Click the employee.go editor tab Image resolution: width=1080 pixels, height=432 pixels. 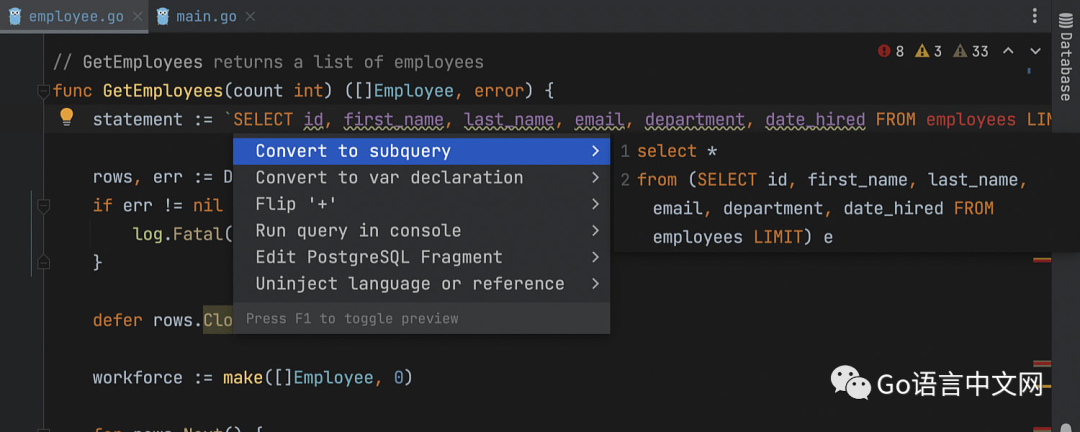68,16
